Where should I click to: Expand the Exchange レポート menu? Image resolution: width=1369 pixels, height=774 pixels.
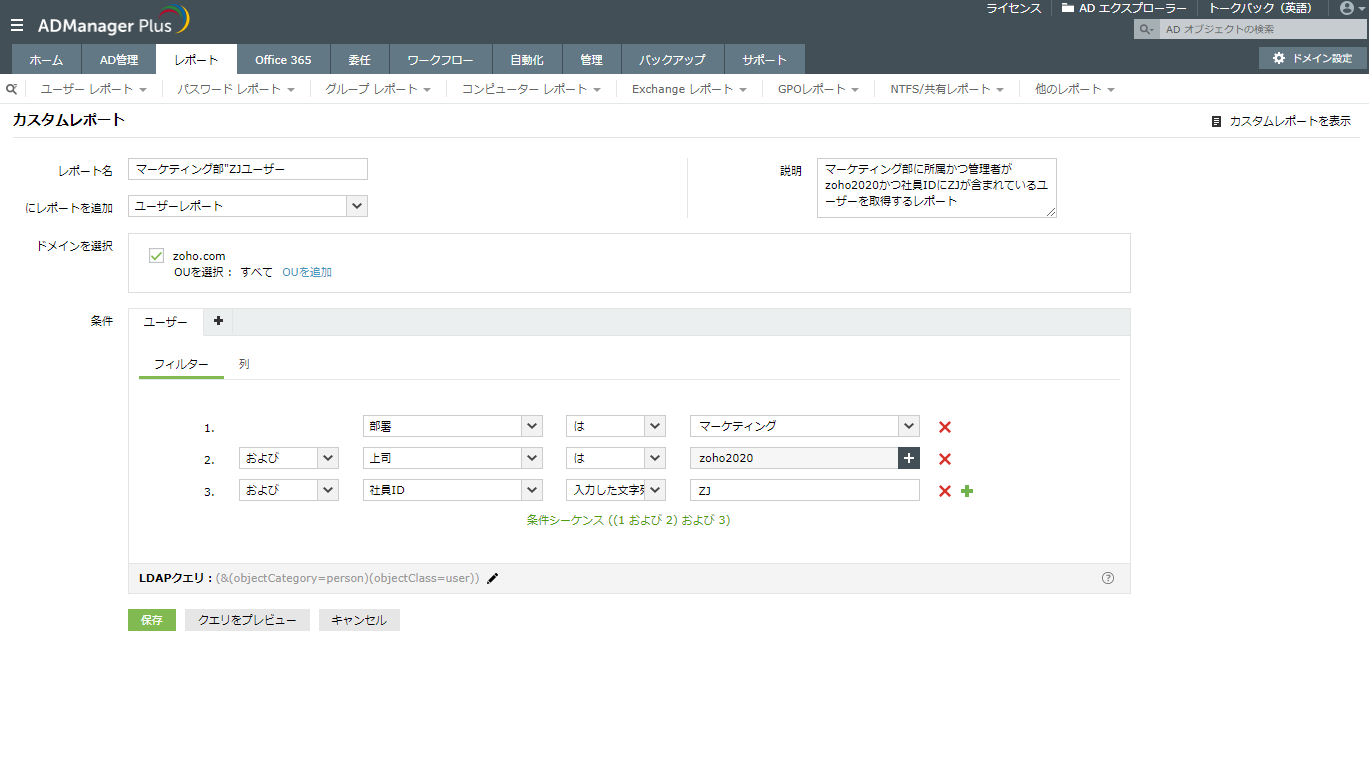(x=689, y=89)
